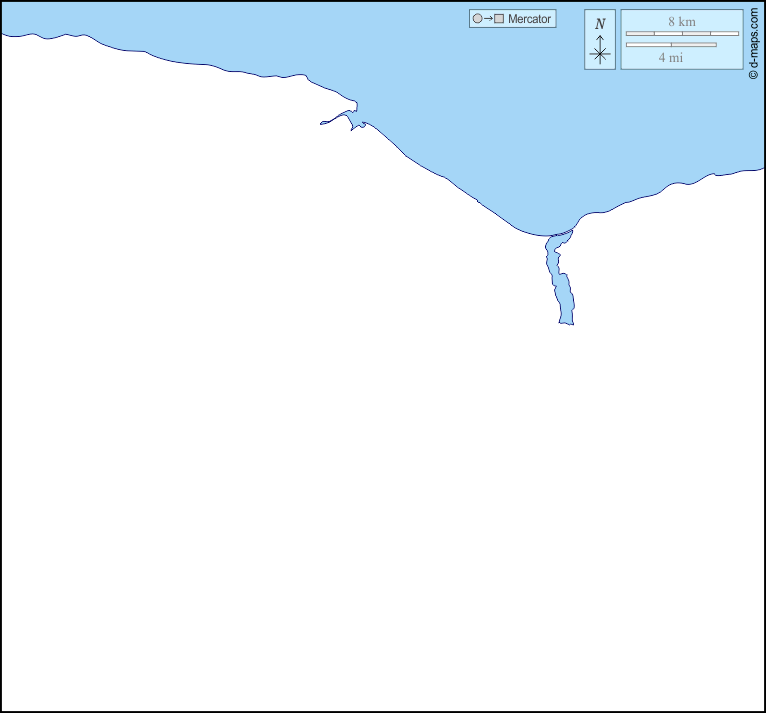Click the kilometer scale bar
766x713 pixels.
click(682, 33)
